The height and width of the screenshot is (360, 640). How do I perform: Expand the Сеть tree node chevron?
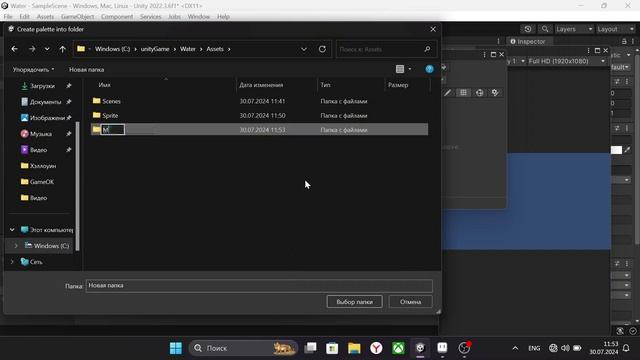pyautogui.click(x=12, y=262)
